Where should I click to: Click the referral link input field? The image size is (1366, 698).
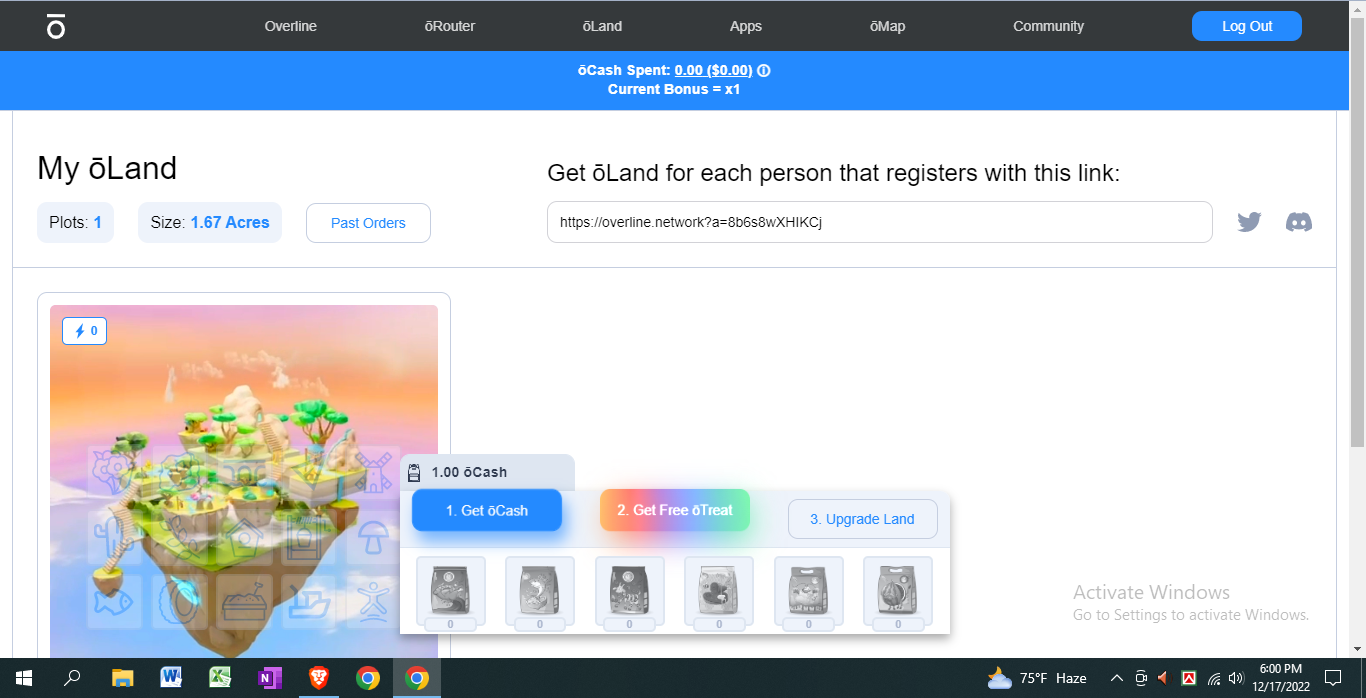click(880, 222)
